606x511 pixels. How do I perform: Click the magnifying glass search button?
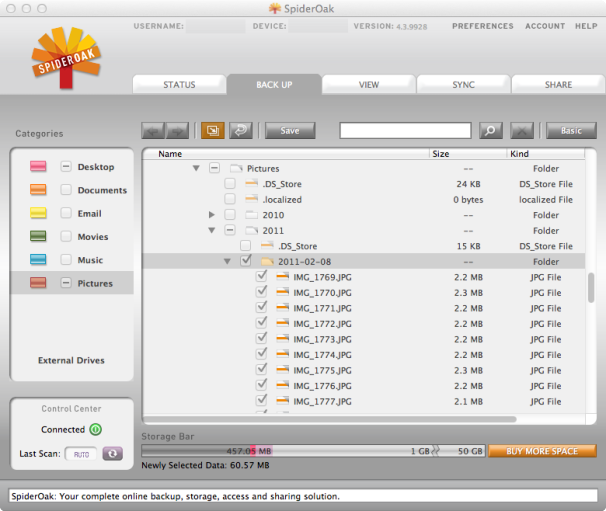[491, 131]
